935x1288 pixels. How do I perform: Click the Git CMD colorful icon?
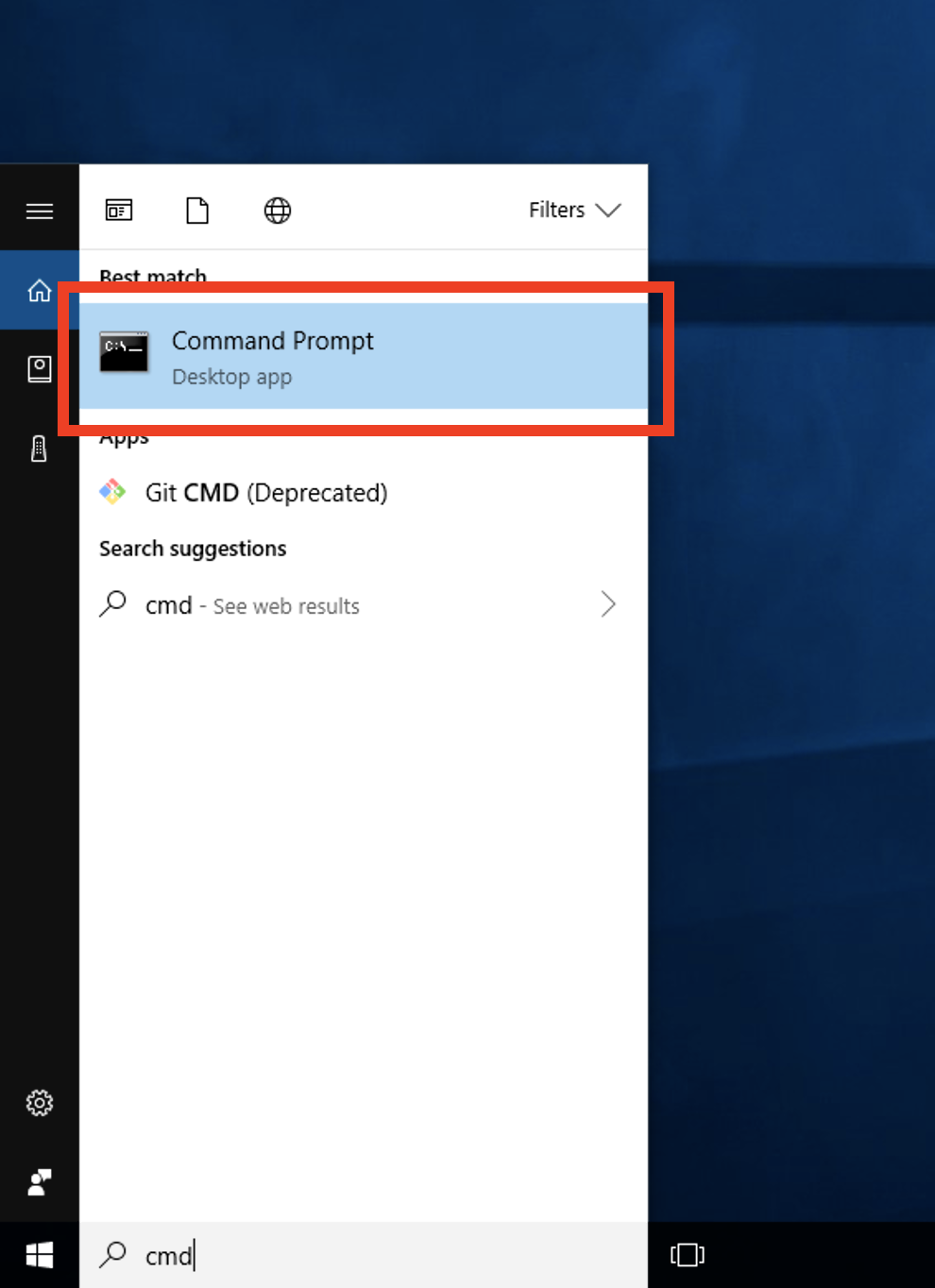(x=112, y=492)
